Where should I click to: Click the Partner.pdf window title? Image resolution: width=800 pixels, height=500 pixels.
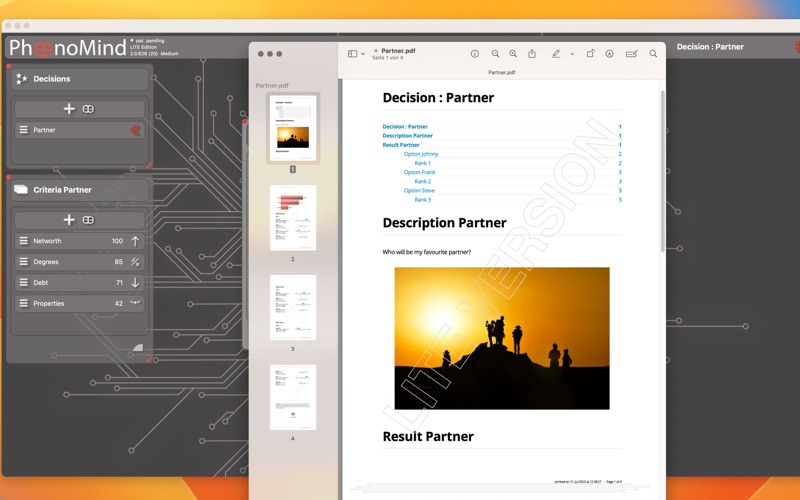point(398,51)
